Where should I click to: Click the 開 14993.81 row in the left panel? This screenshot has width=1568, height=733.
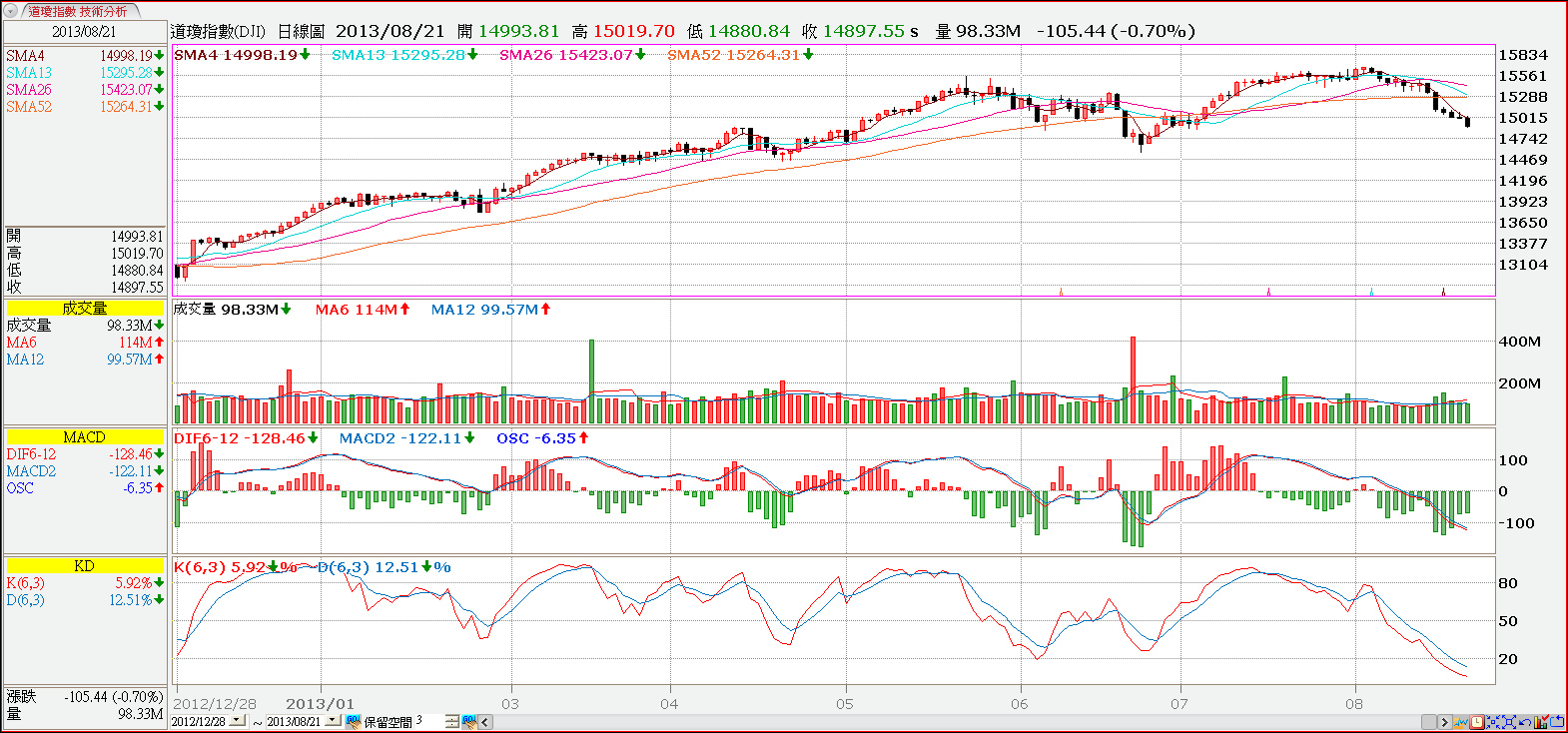point(85,237)
